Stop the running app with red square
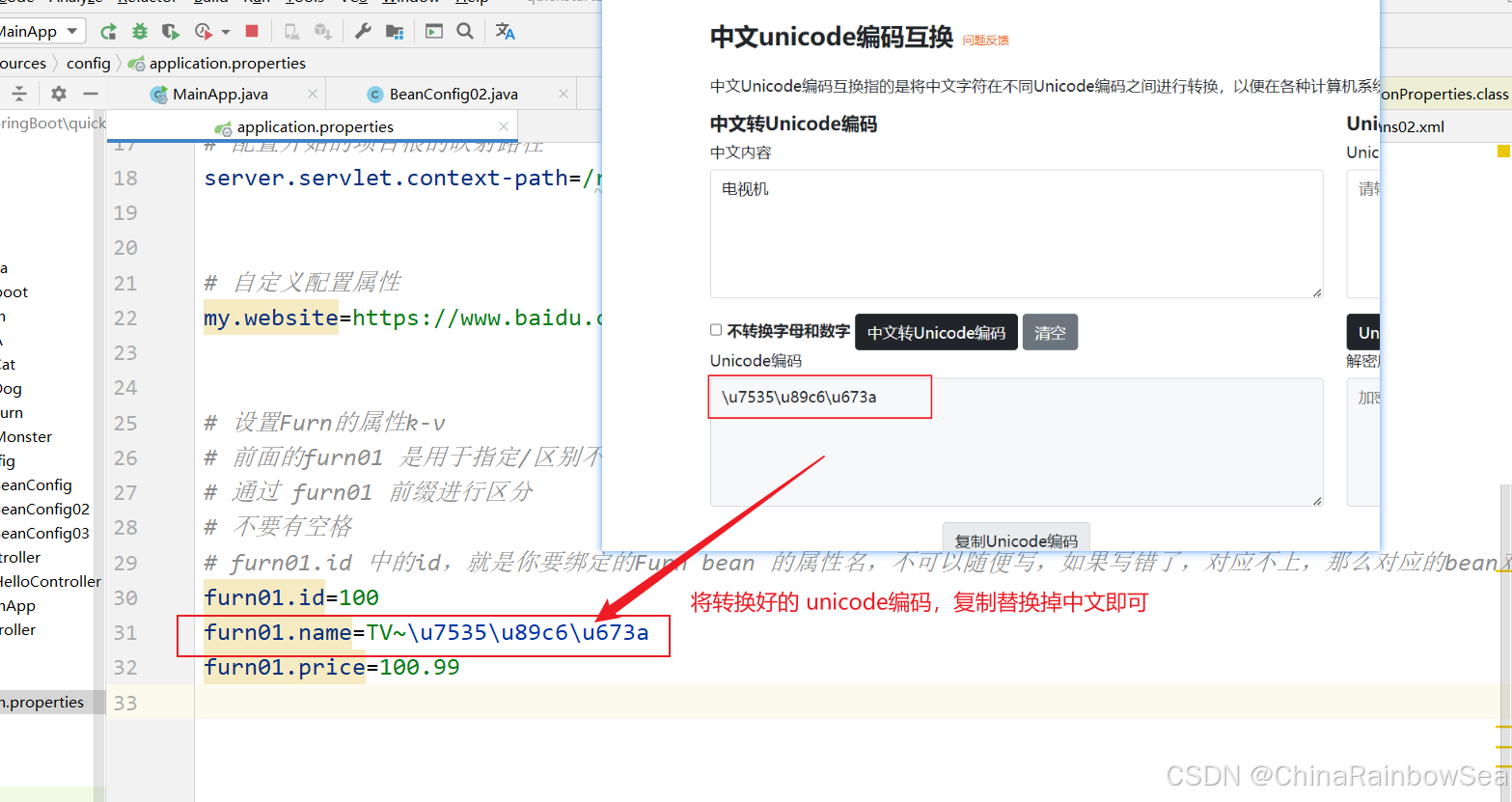Image resolution: width=1512 pixels, height=802 pixels. tap(252, 31)
